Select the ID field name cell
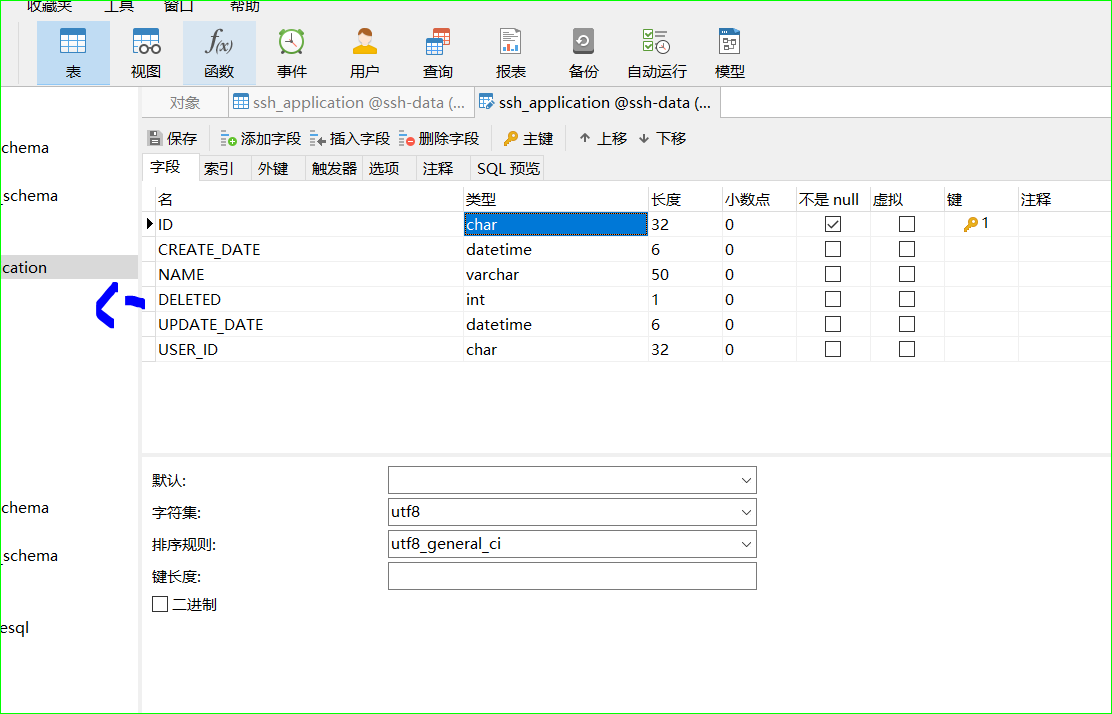The image size is (1112, 714). (x=309, y=224)
